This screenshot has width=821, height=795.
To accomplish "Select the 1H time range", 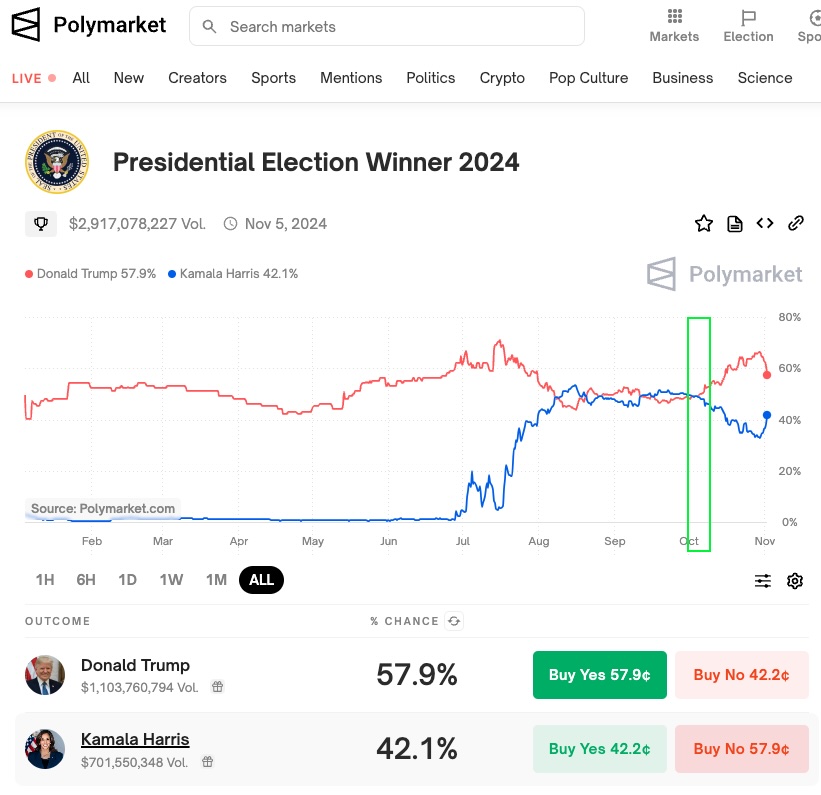I will pos(45,580).
